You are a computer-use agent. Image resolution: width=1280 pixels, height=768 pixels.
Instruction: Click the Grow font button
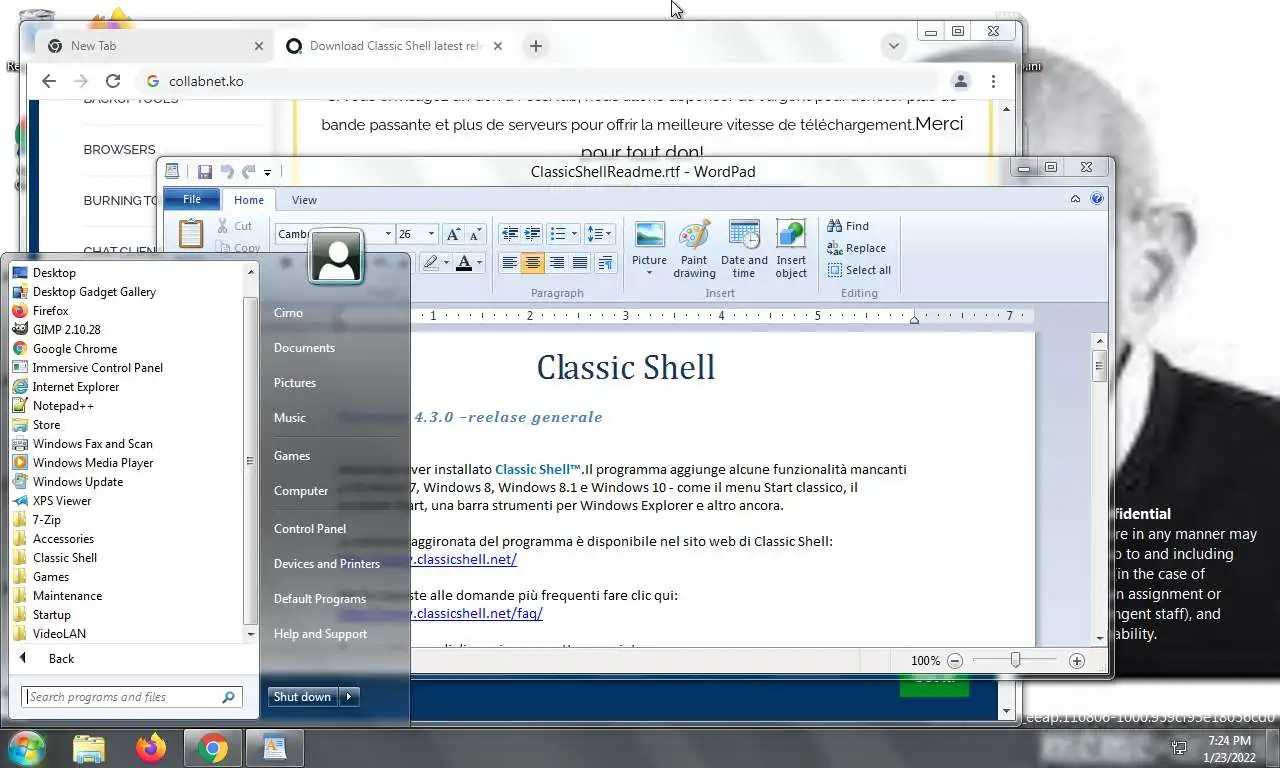coord(453,234)
